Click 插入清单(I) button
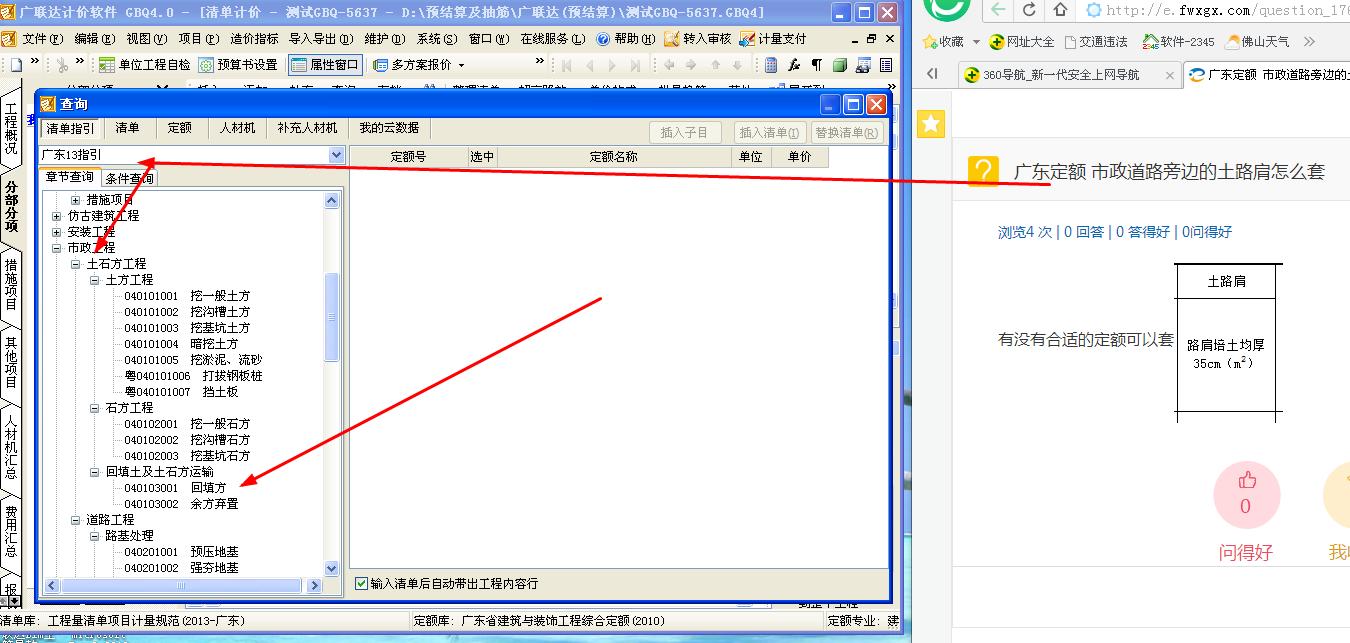 click(x=768, y=132)
